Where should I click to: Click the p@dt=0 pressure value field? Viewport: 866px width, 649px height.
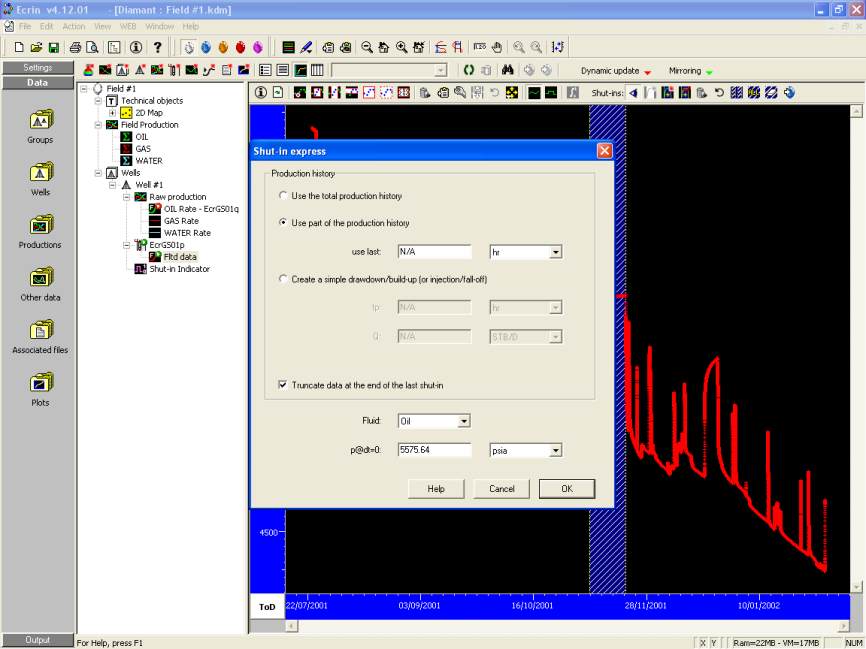[434, 451]
